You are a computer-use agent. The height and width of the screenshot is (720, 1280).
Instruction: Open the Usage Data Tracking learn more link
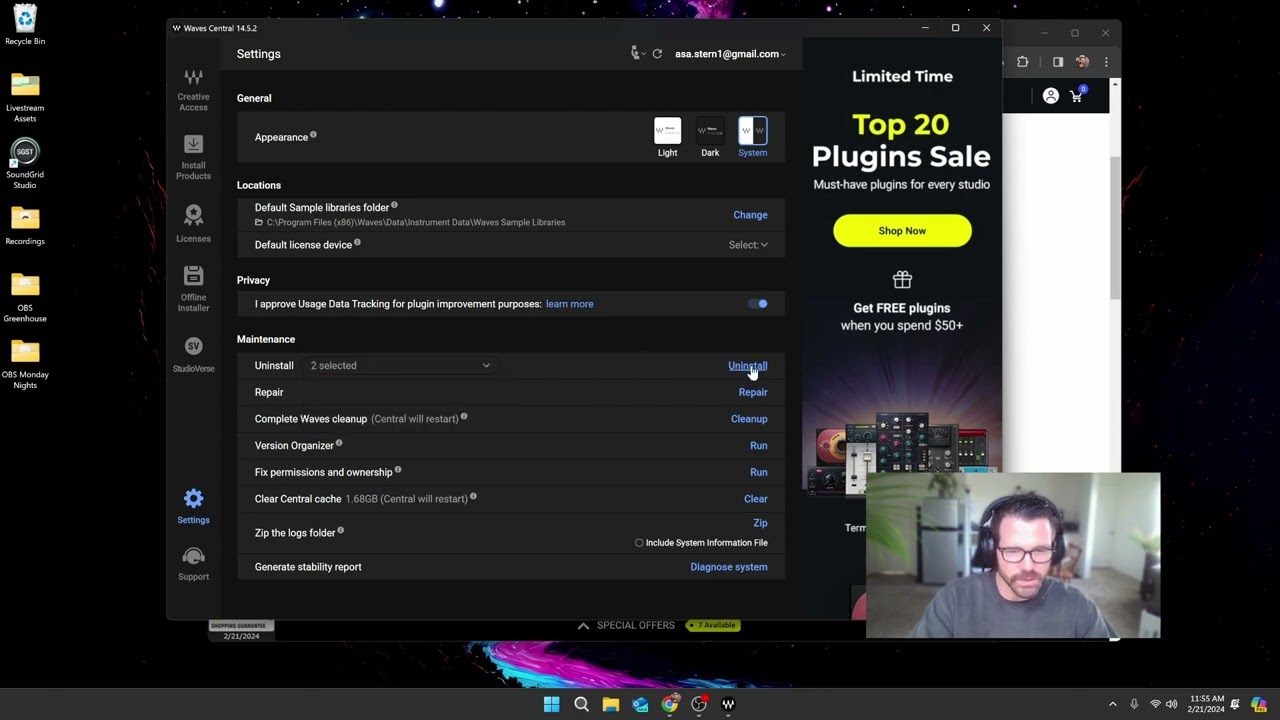tap(569, 304)
